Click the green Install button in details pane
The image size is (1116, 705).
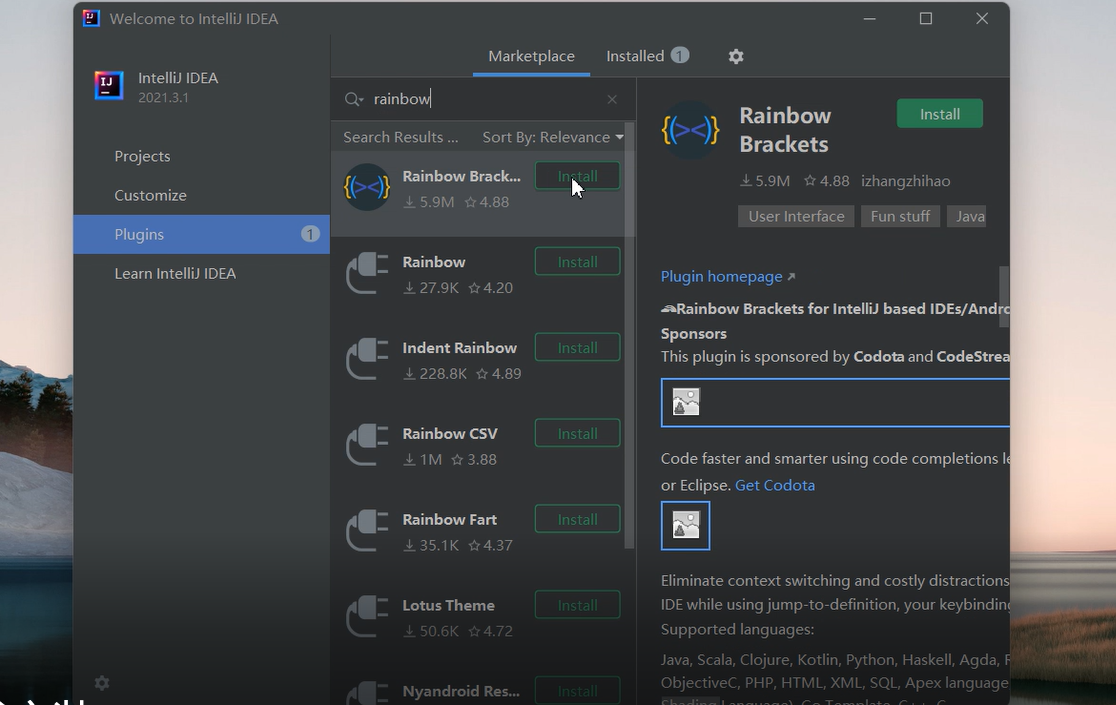(939, 114)
